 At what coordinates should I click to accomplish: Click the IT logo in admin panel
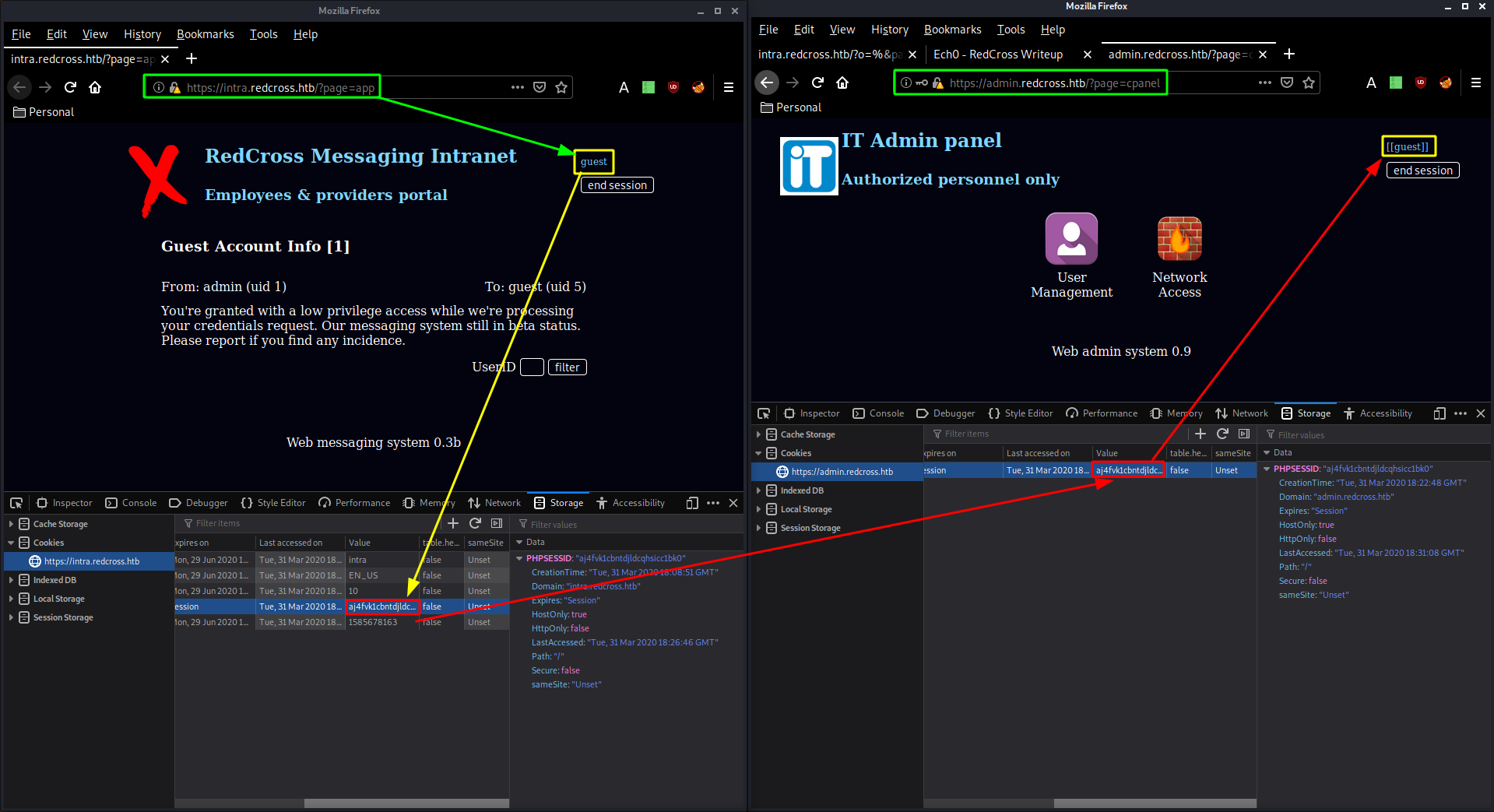809,166
